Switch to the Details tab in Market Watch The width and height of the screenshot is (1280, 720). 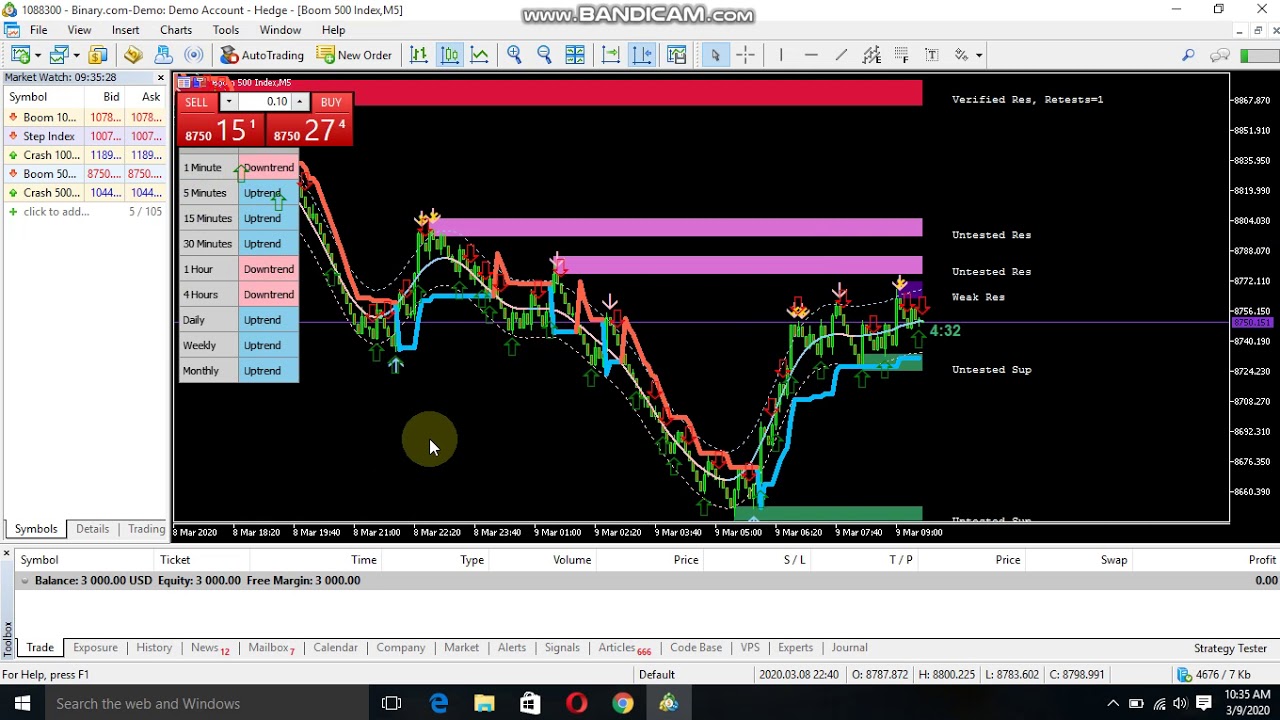coord(92,529)
